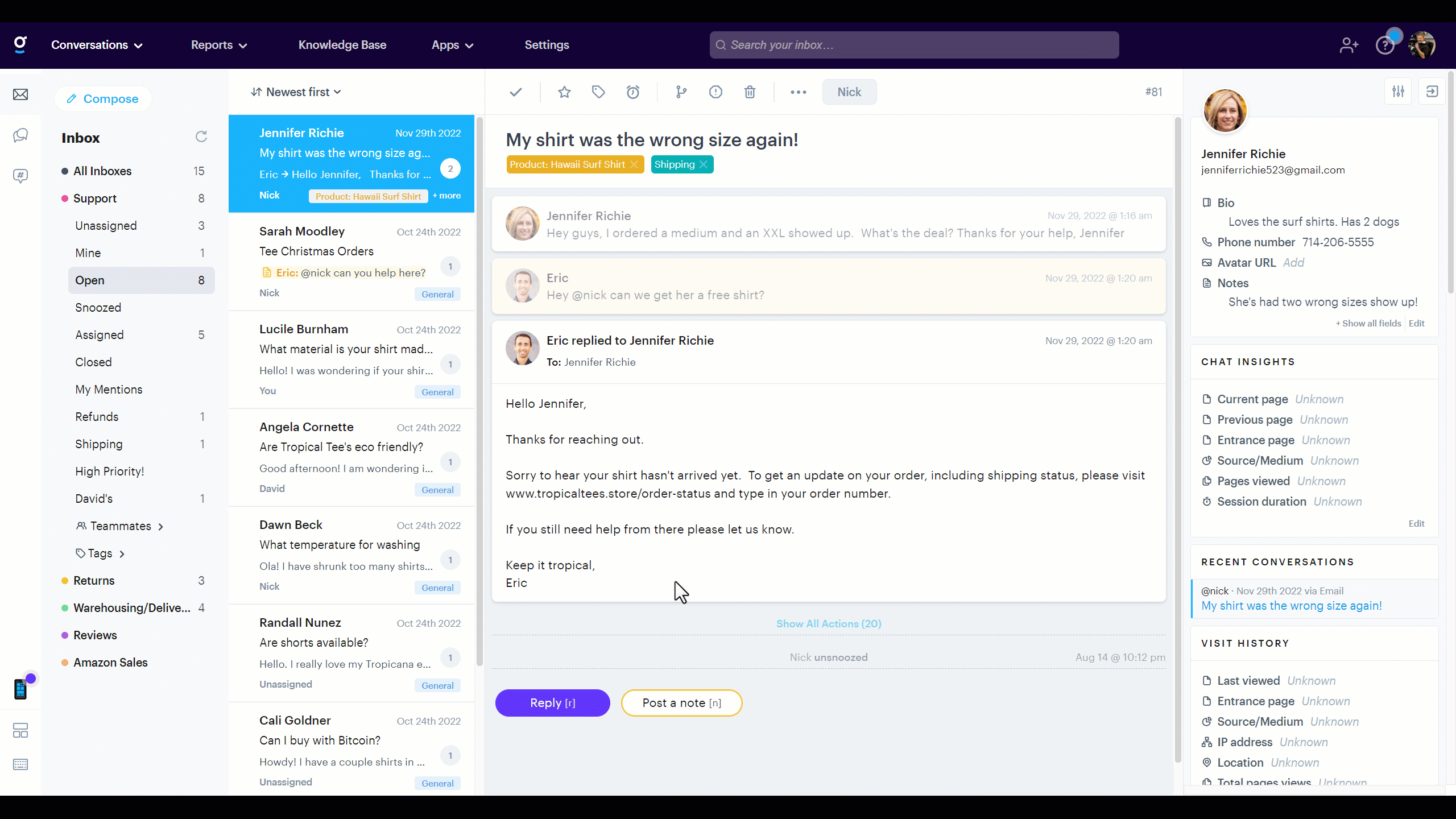Delete conversation with trash icon
The width and height of the screenshot is (1456, 819).
750,92
